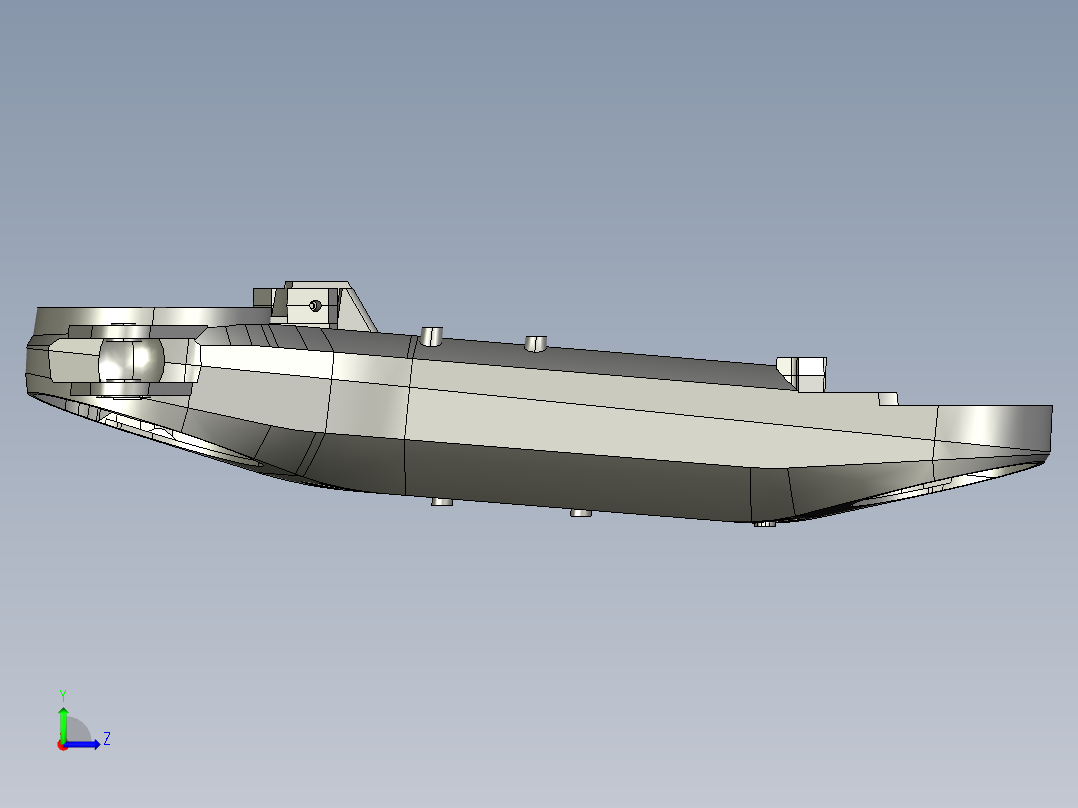Viewport: 1078px width, 808px height.
Task: Click the small gray block left of bracket
Action: click(x=263, y=298)
